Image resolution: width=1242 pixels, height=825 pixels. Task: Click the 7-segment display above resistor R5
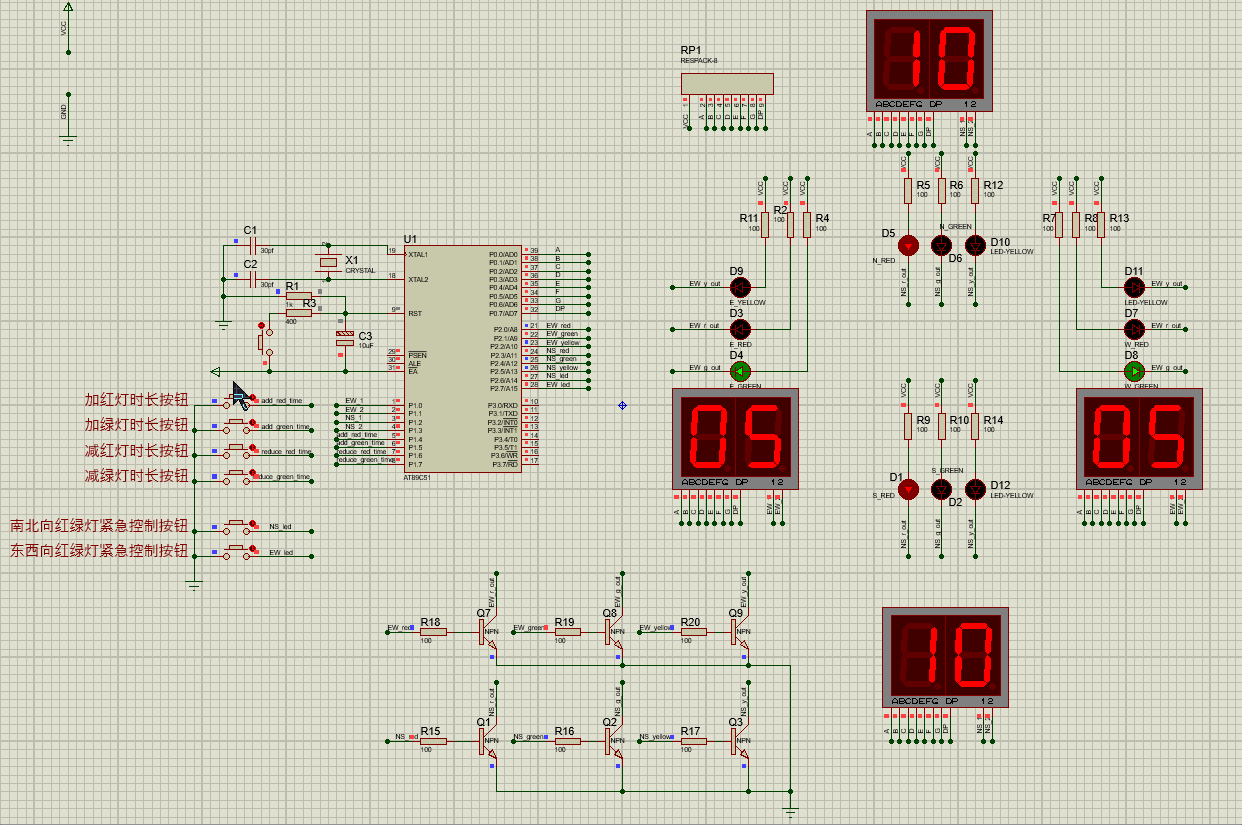929,61
